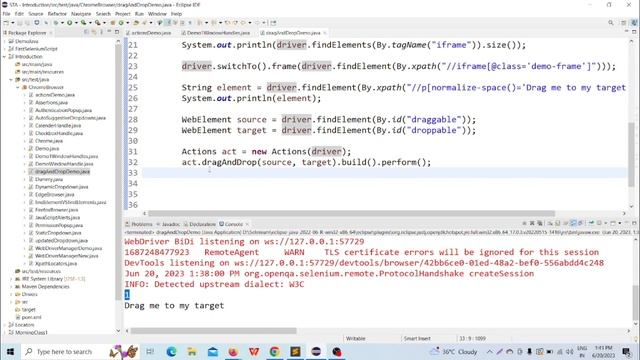Select CheckboxHandle.java in Package Explorer
The height and width of the screenshot is (360, 640).
click(58, 133)
